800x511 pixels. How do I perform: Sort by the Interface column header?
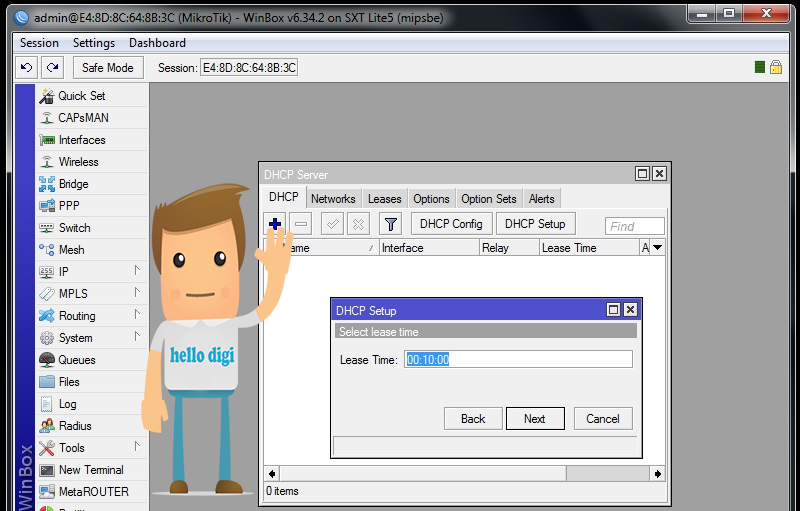tap(430, 248)
